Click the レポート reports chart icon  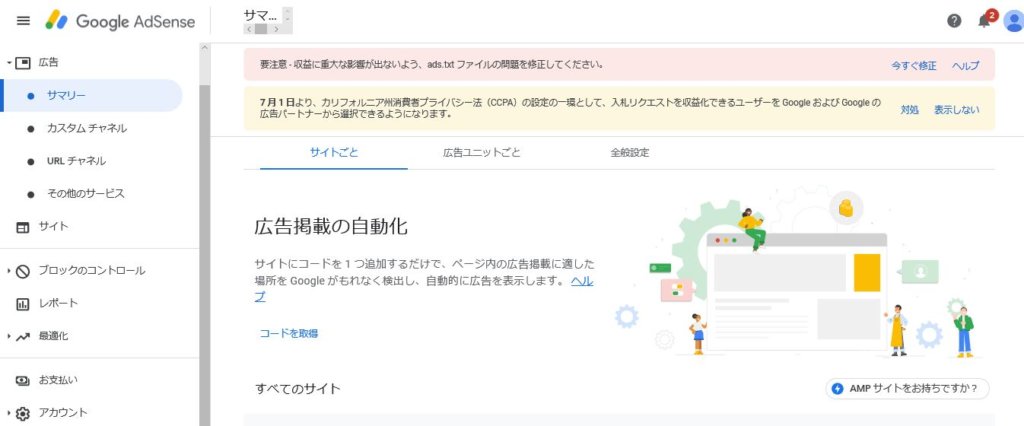tap(23, 303)
